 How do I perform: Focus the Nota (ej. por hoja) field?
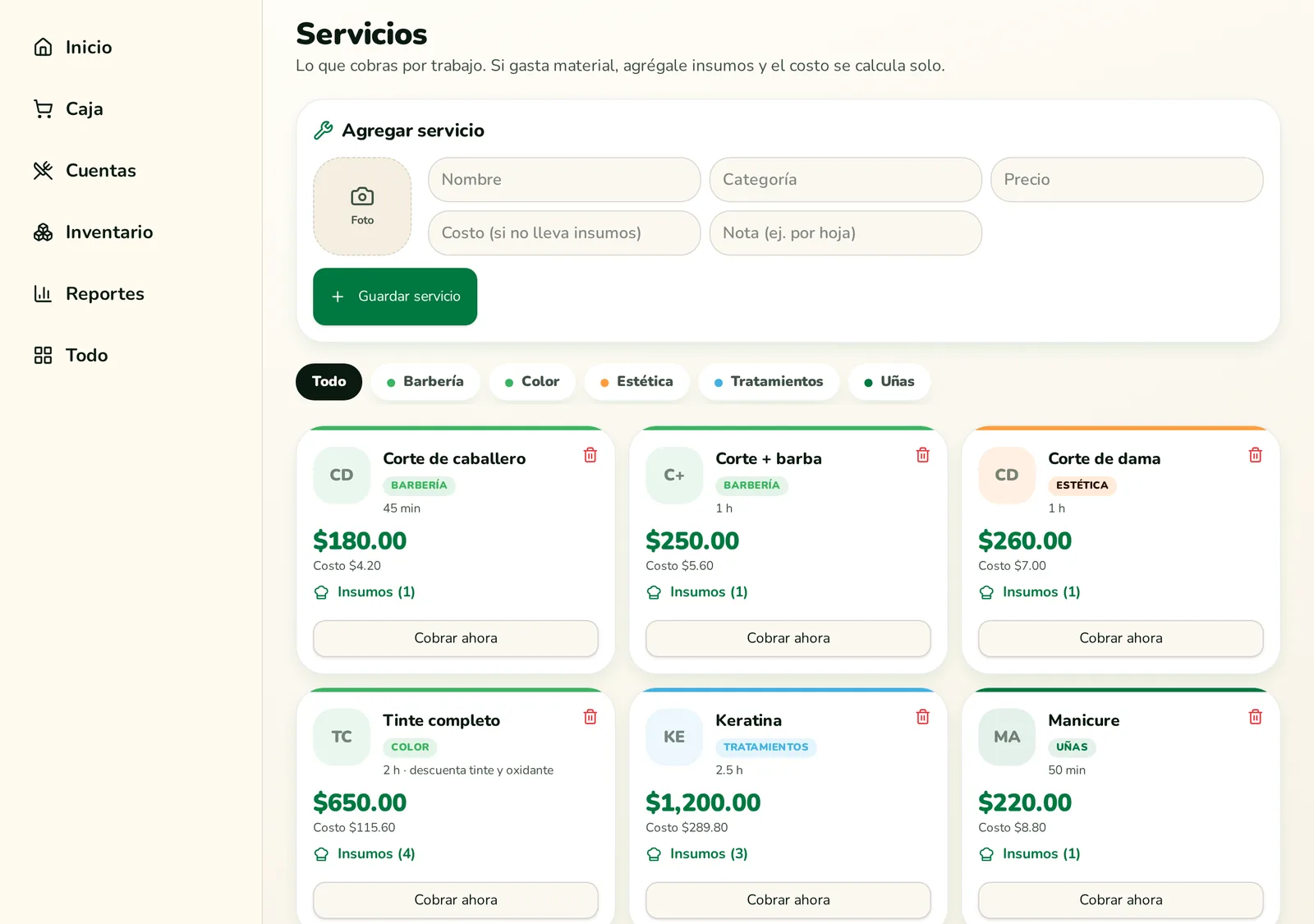click(846, 232)
